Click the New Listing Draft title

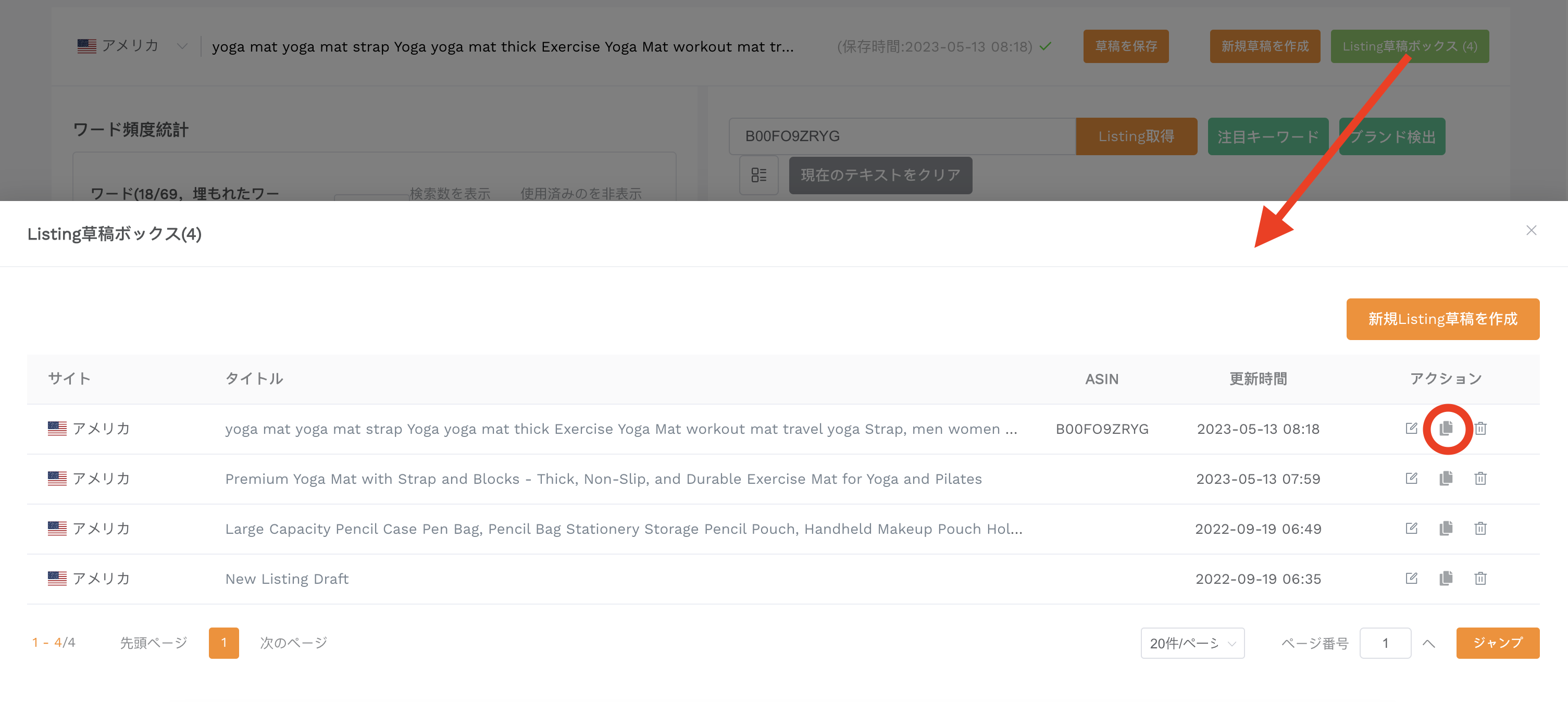pyautogui.click(x=287, y=578)
